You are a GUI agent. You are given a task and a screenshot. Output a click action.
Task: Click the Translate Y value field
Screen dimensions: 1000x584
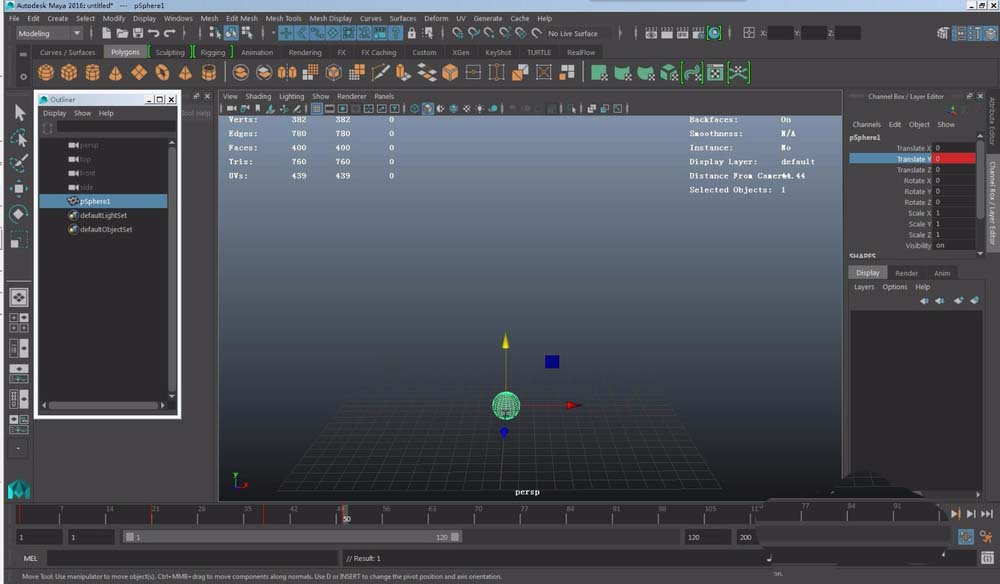954,159
